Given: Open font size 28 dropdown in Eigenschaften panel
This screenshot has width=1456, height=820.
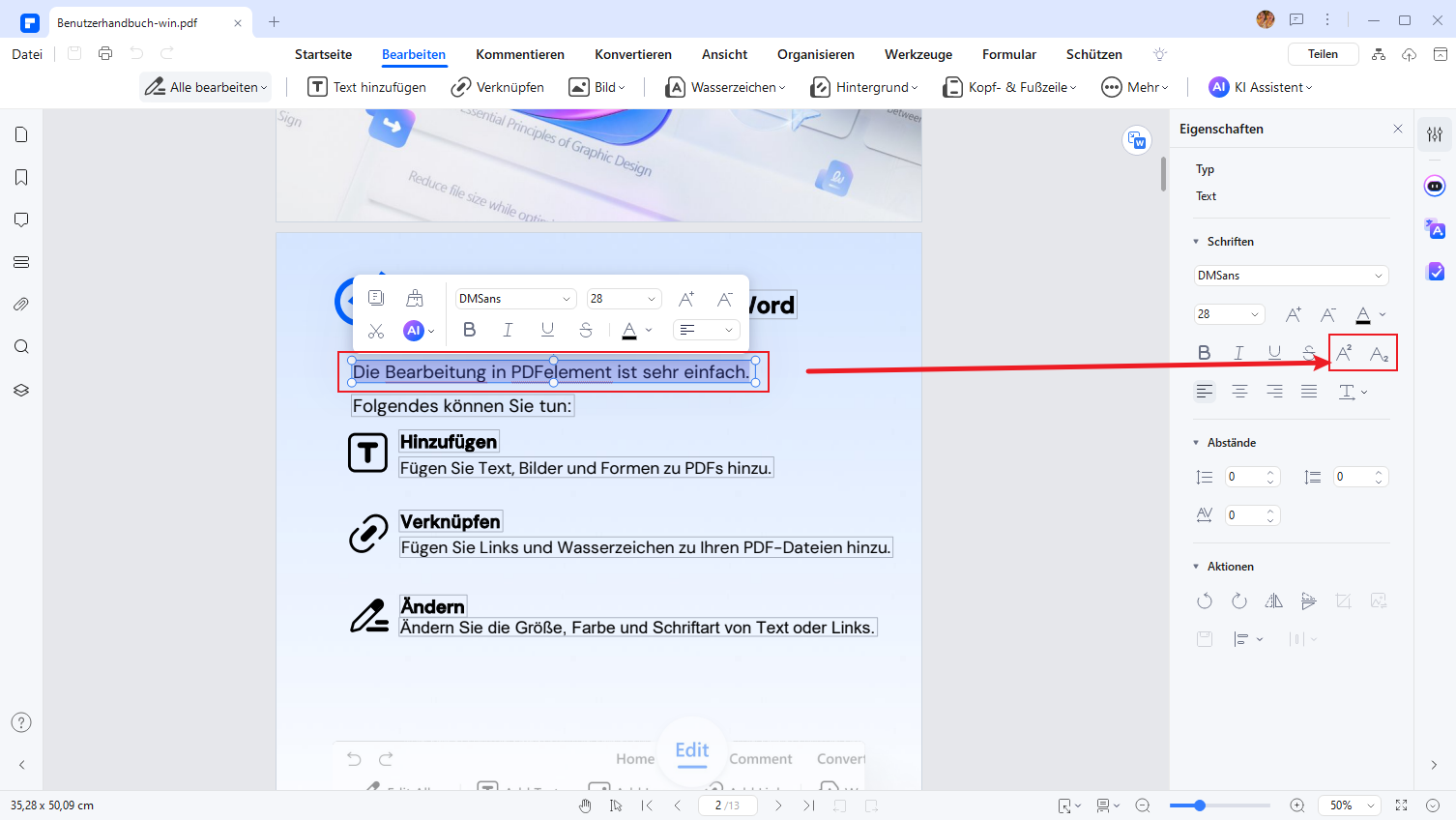Looking at the screenshot, I should pos(1230,314).
